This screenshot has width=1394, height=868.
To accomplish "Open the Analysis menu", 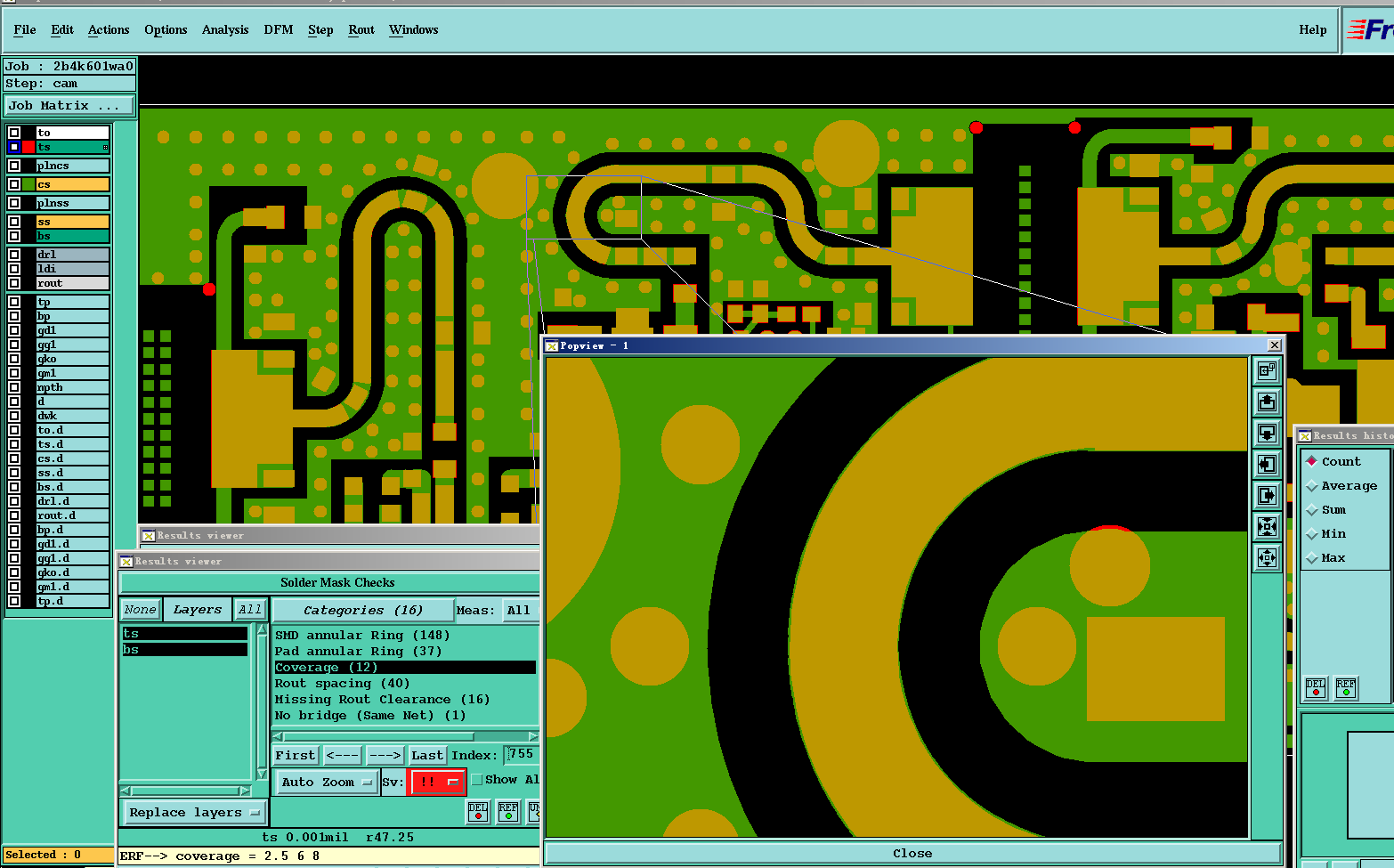I will click(x=225, y=29).
